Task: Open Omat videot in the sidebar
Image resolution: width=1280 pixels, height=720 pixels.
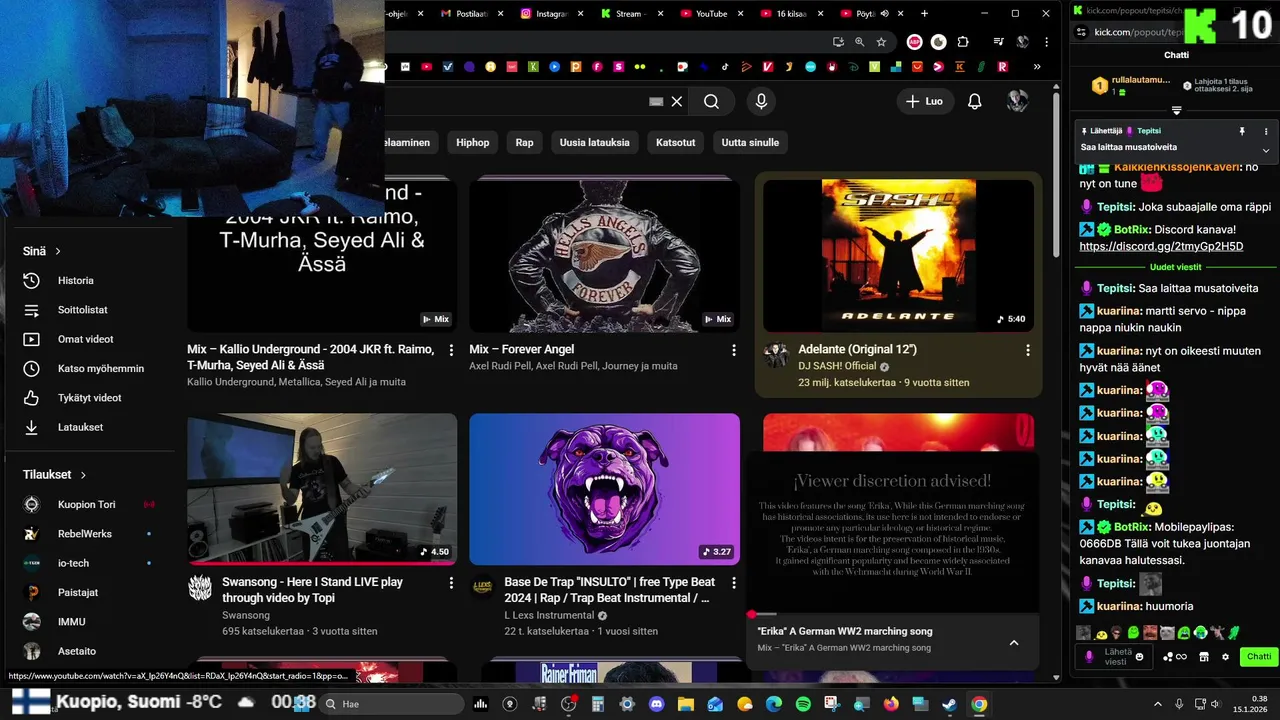Action: pos(88,339)
